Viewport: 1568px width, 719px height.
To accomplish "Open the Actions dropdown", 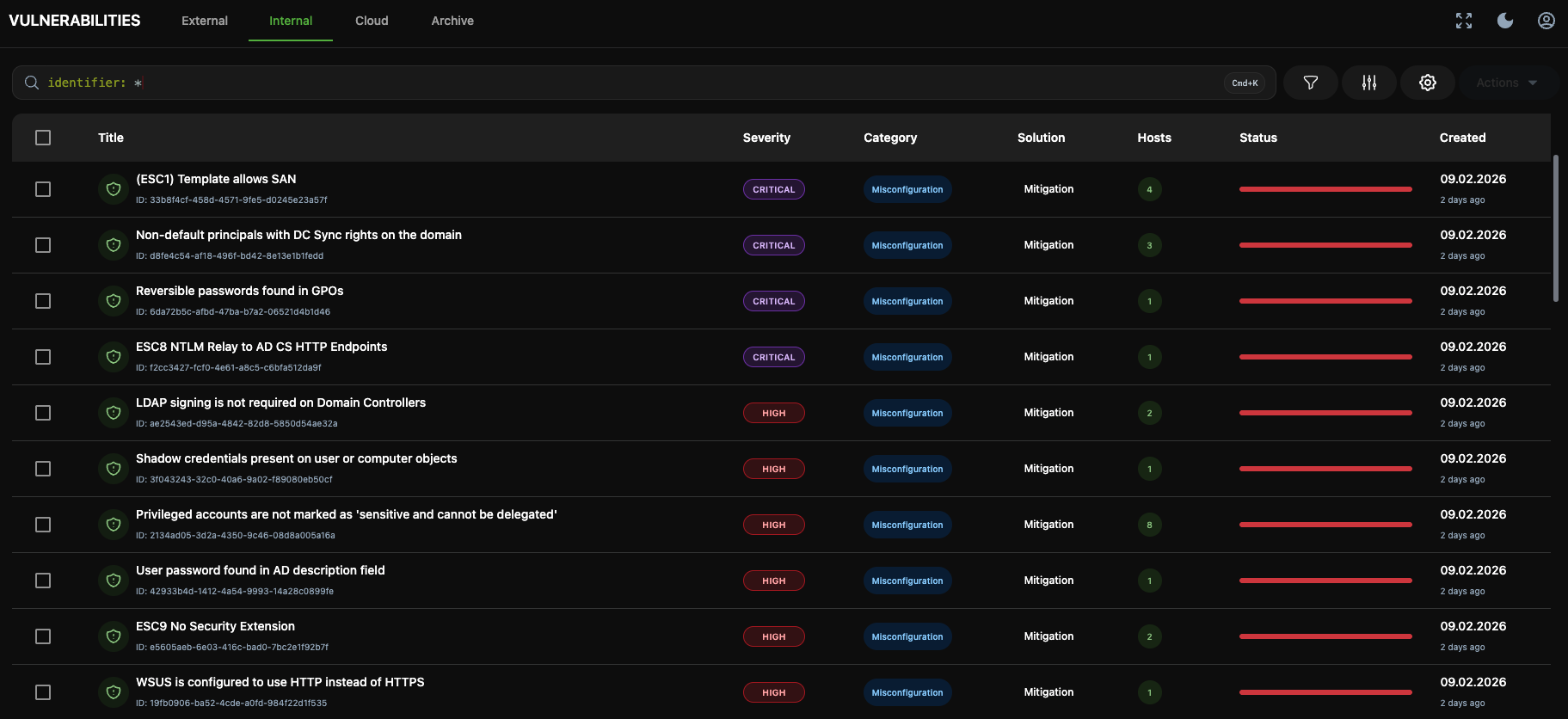I will (x=1508, y=83).
